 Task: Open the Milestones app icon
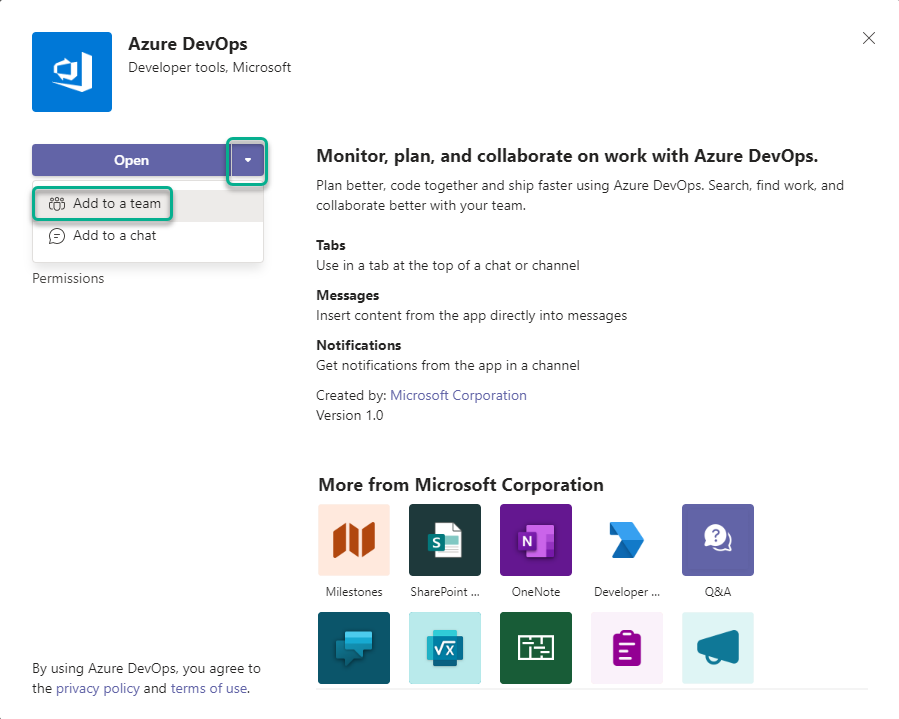[x=354, y=540]
